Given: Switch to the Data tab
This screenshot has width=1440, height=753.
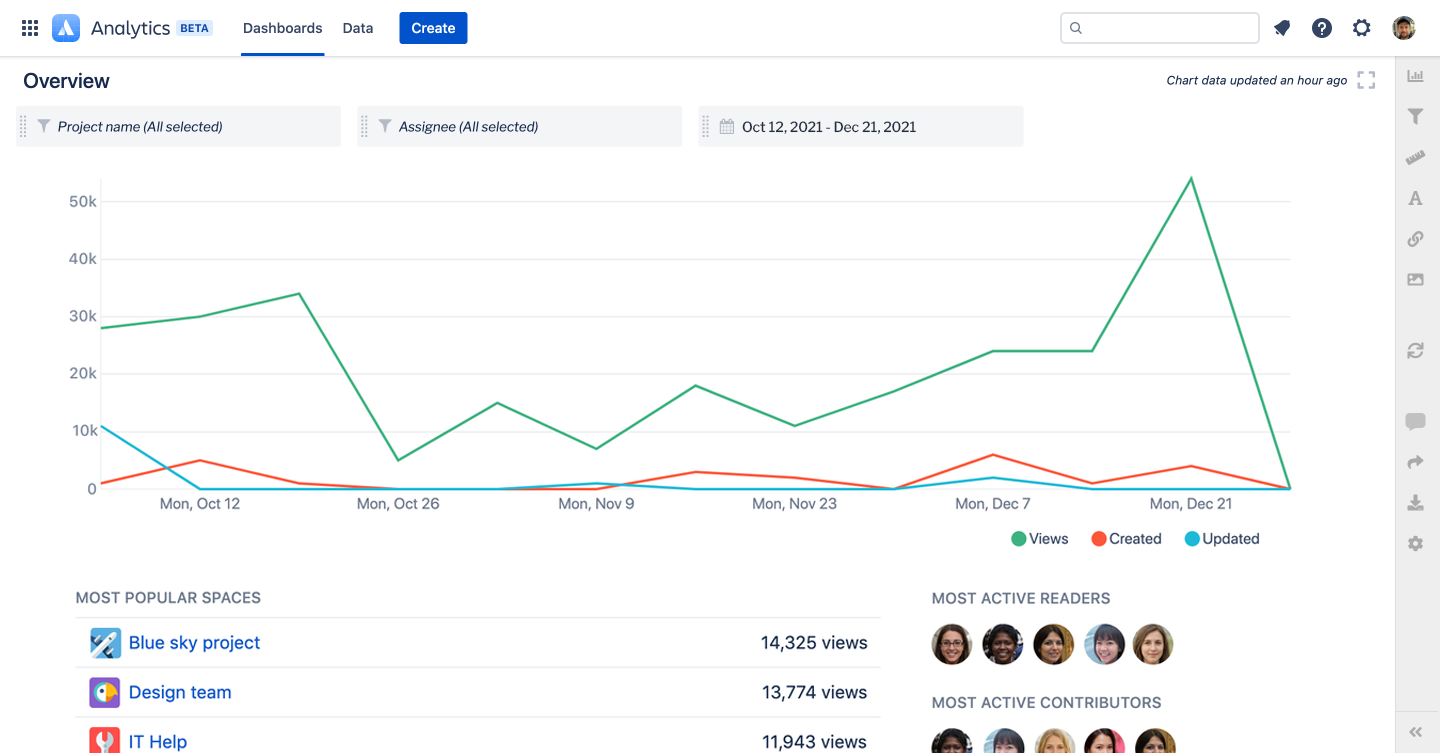Looking at the screenshot, I should 357,27.
